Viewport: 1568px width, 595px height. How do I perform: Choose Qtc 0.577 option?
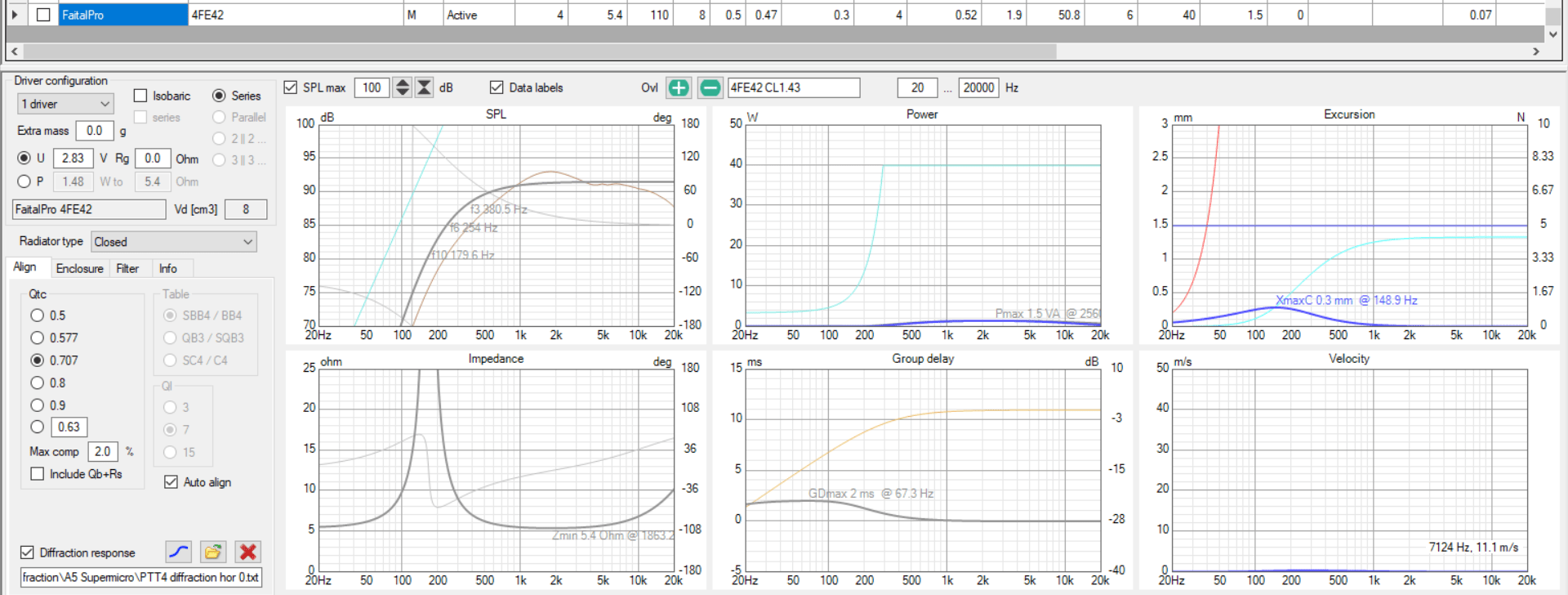coord(37,338)
